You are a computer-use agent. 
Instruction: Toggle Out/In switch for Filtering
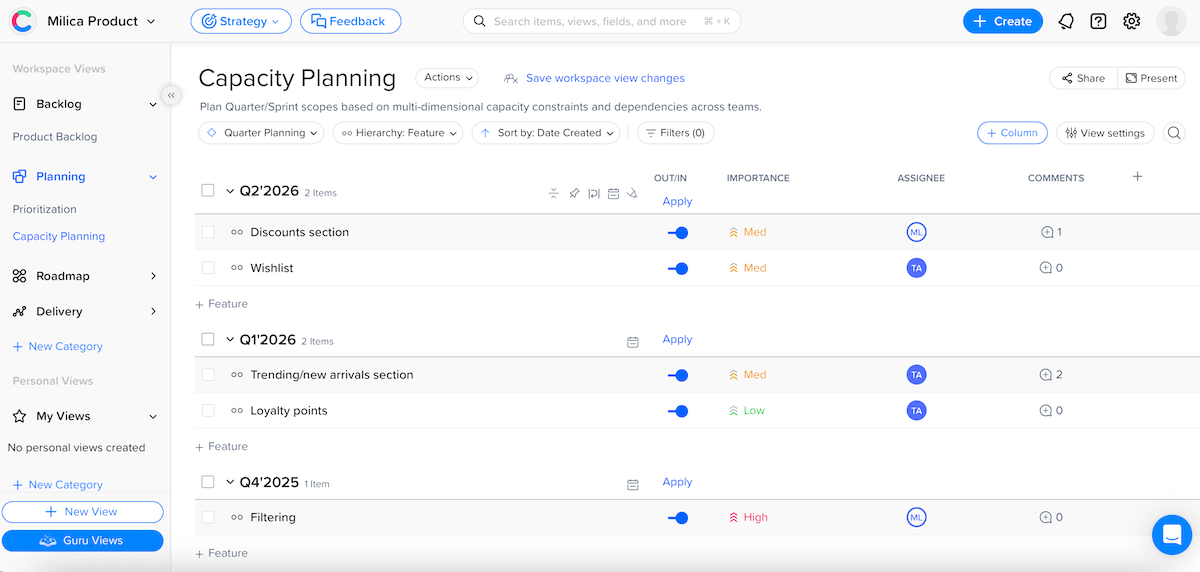point(678,518)
